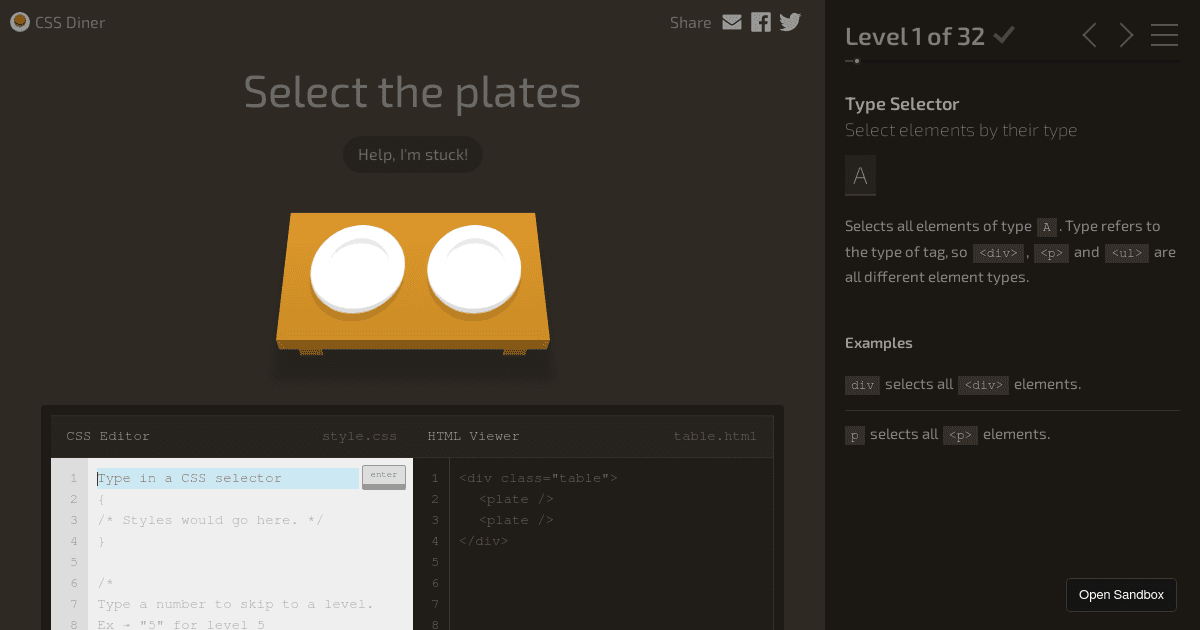Click the CSS Diner logo icon

click(x=19, y=21)
